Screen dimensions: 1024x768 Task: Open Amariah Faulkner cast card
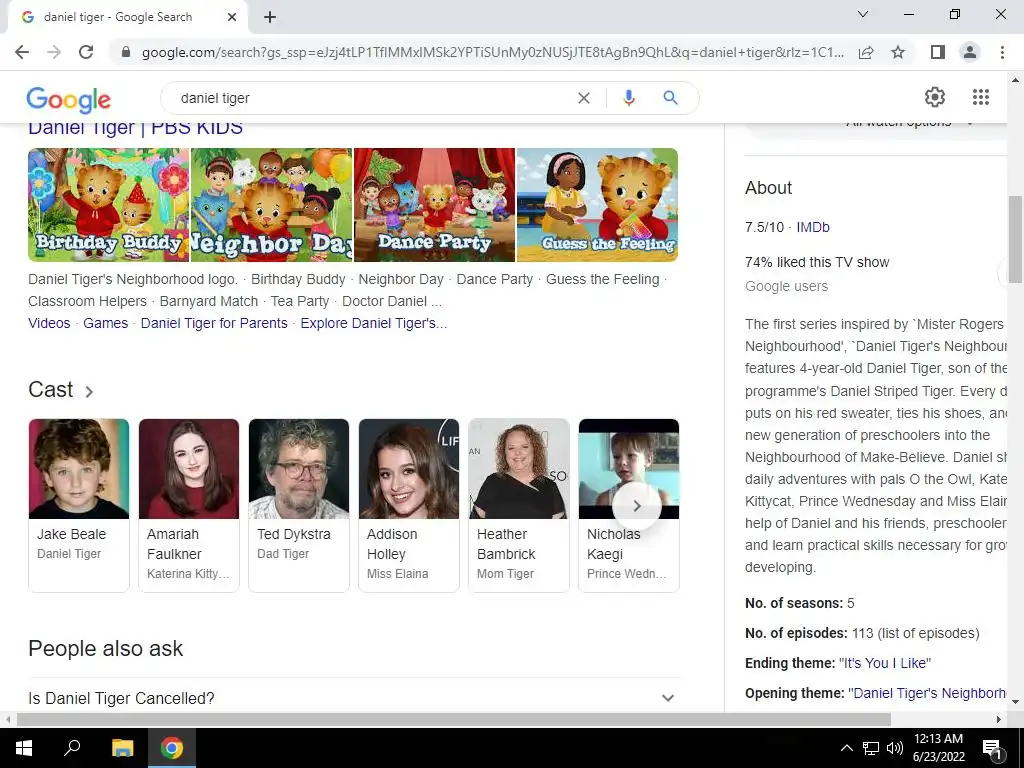[x=189, y=505]
